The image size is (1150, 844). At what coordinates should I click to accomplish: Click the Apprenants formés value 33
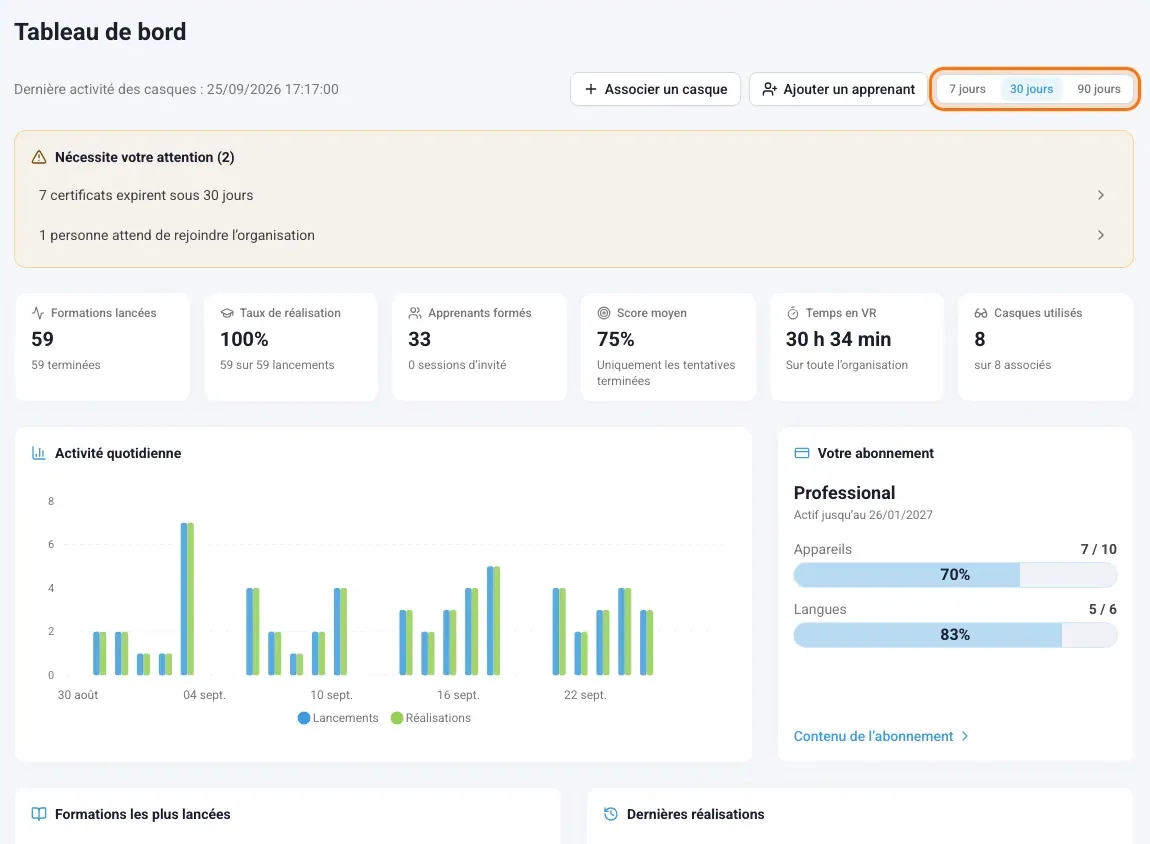pyautogui.click(x=420, y=340)
